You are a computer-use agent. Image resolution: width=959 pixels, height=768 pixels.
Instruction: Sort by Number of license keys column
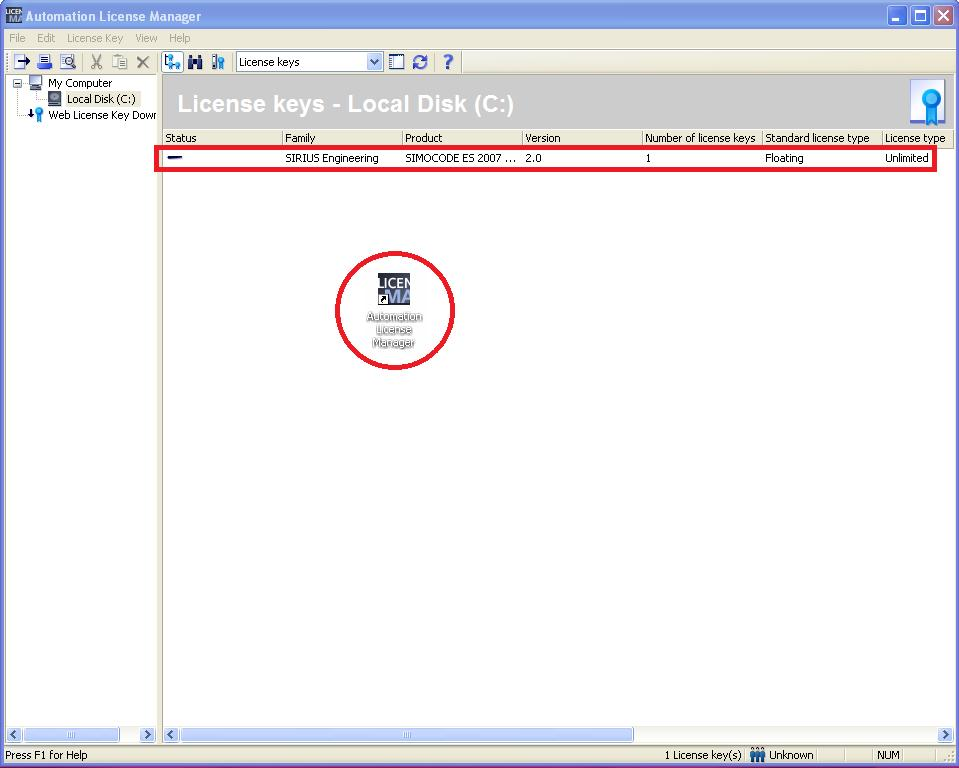702,138
